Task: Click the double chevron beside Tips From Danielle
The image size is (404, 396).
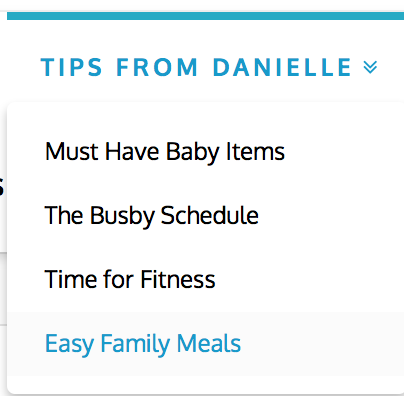Action: coord(370,67)
